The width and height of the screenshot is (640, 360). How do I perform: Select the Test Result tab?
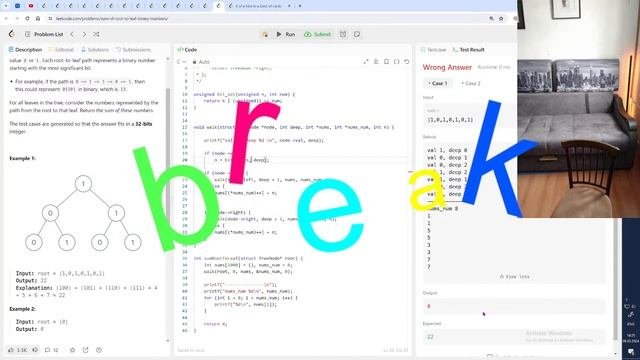click(x=468, y=49)
